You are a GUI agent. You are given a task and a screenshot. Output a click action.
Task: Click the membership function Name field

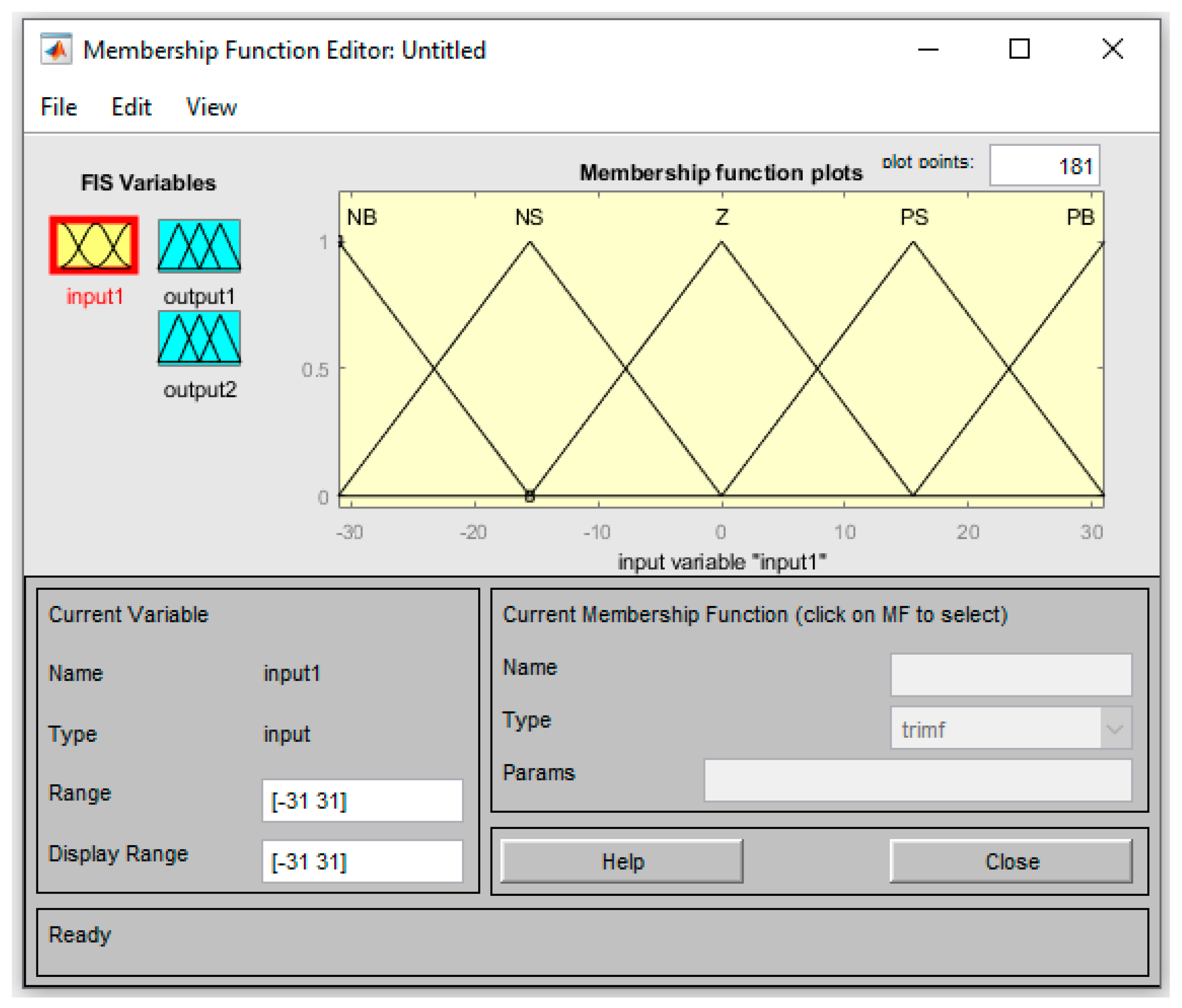point(1011,675)
